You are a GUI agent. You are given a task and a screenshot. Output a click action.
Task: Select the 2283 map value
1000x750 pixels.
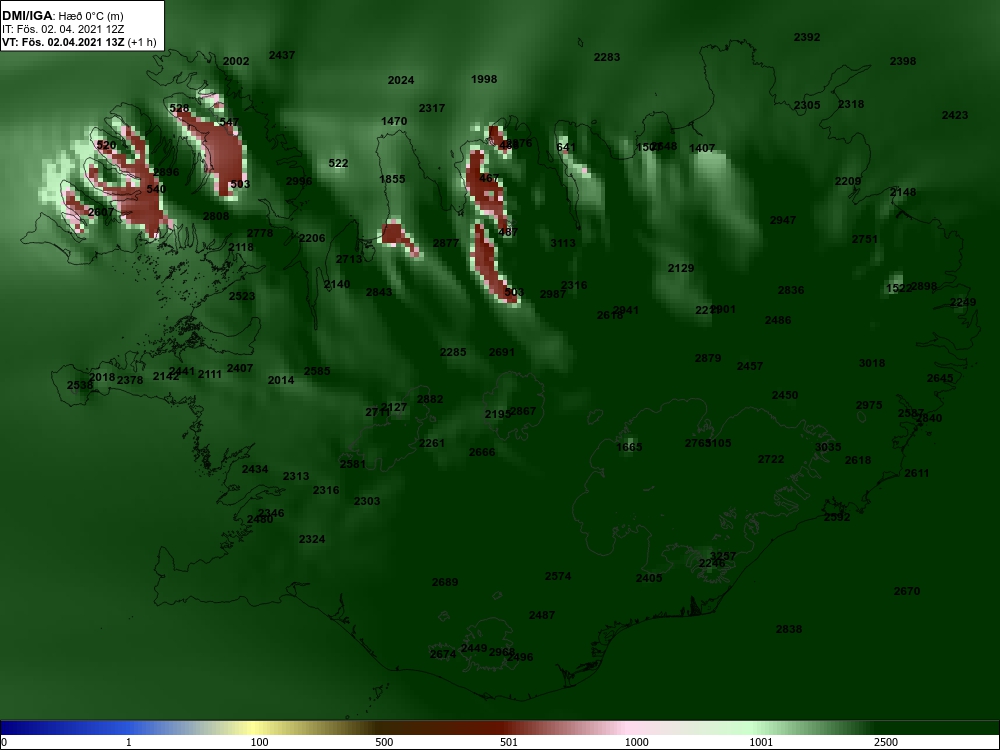pos(607,57)
